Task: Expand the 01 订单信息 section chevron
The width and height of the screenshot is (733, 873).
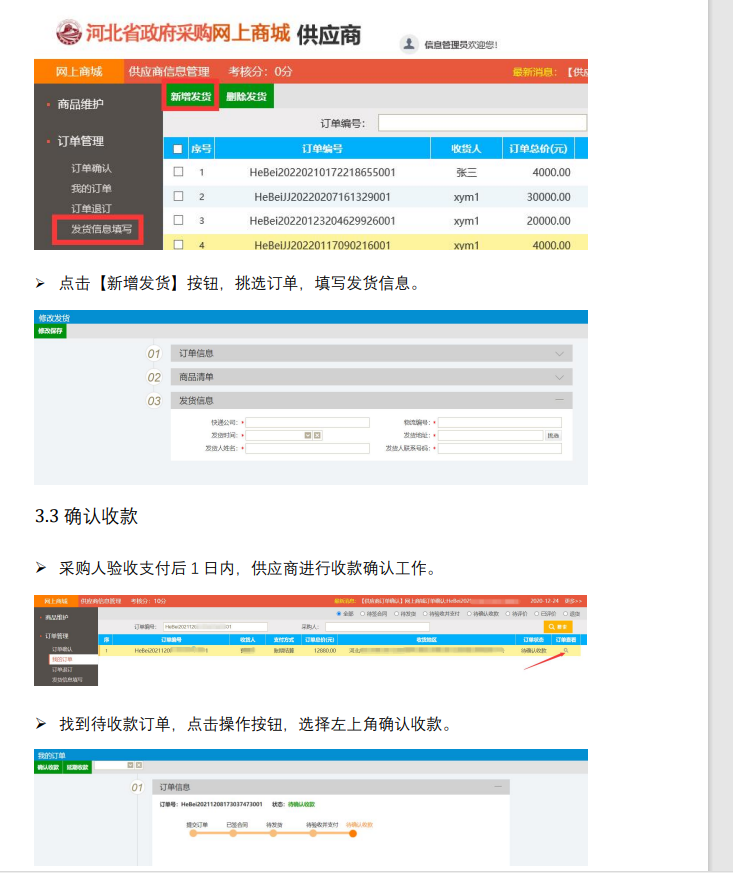Action: 559,354
